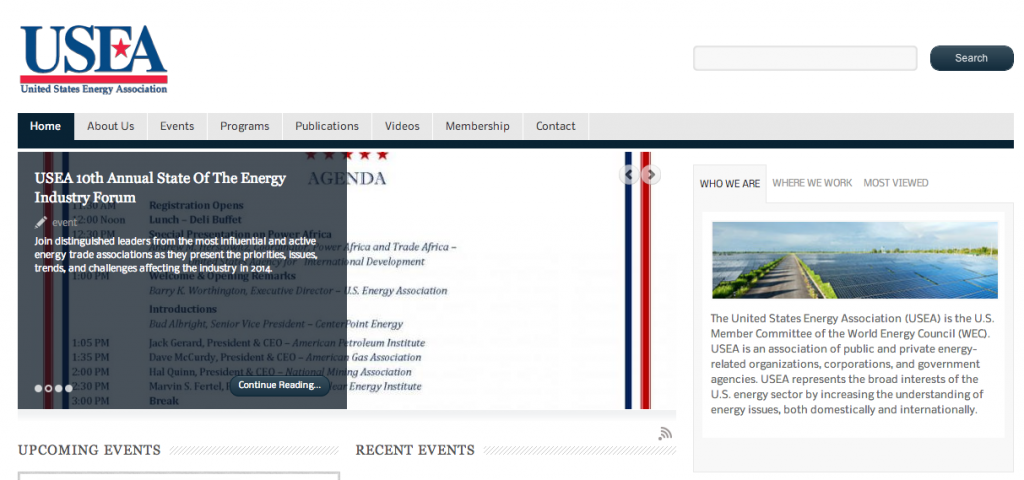Viewport: 1024px width, 480px height.
Task: Click the USEA logo
Action: click(x=94, y=59)
